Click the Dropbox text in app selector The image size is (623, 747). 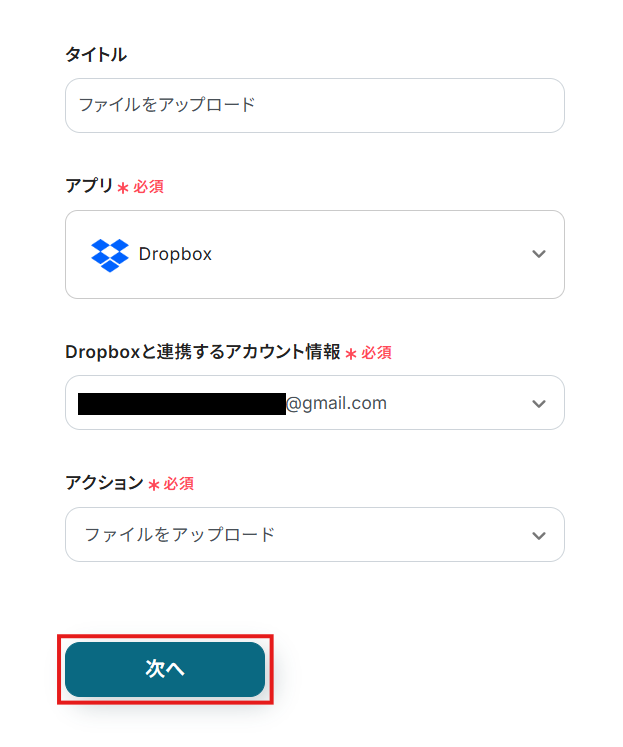[x=175, y=254]
